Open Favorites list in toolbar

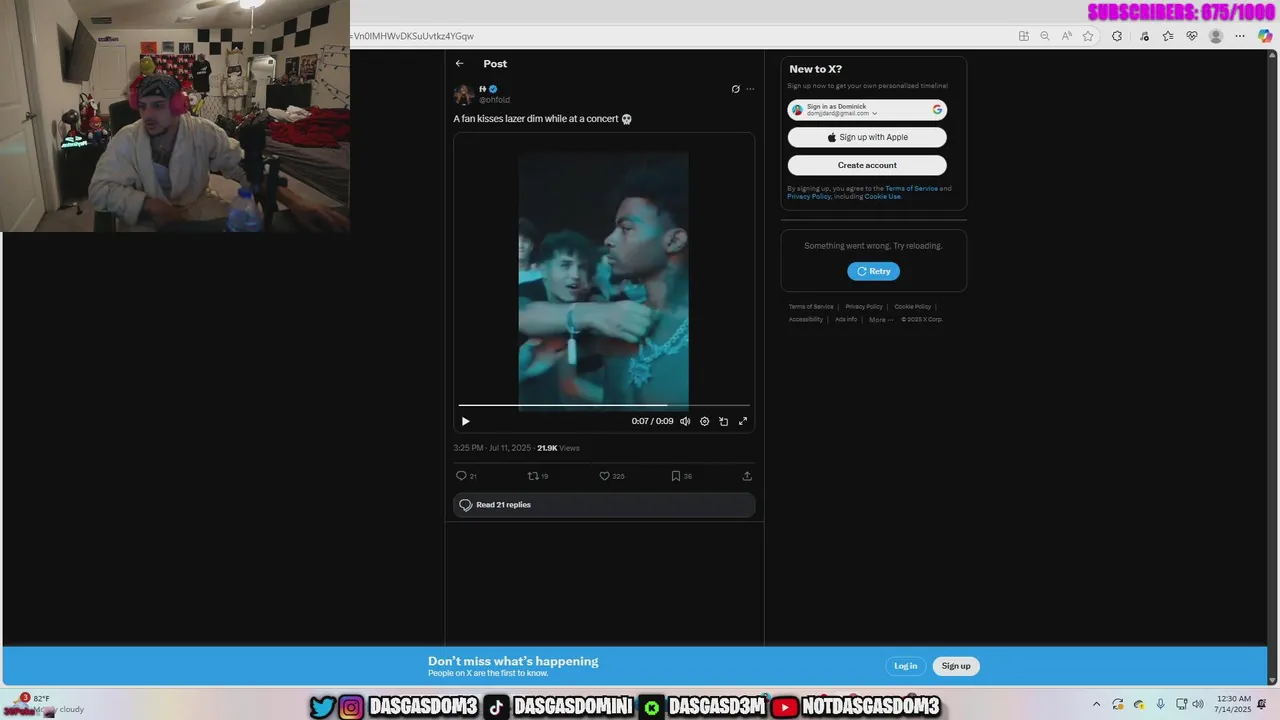click(x=1168, y=36)
